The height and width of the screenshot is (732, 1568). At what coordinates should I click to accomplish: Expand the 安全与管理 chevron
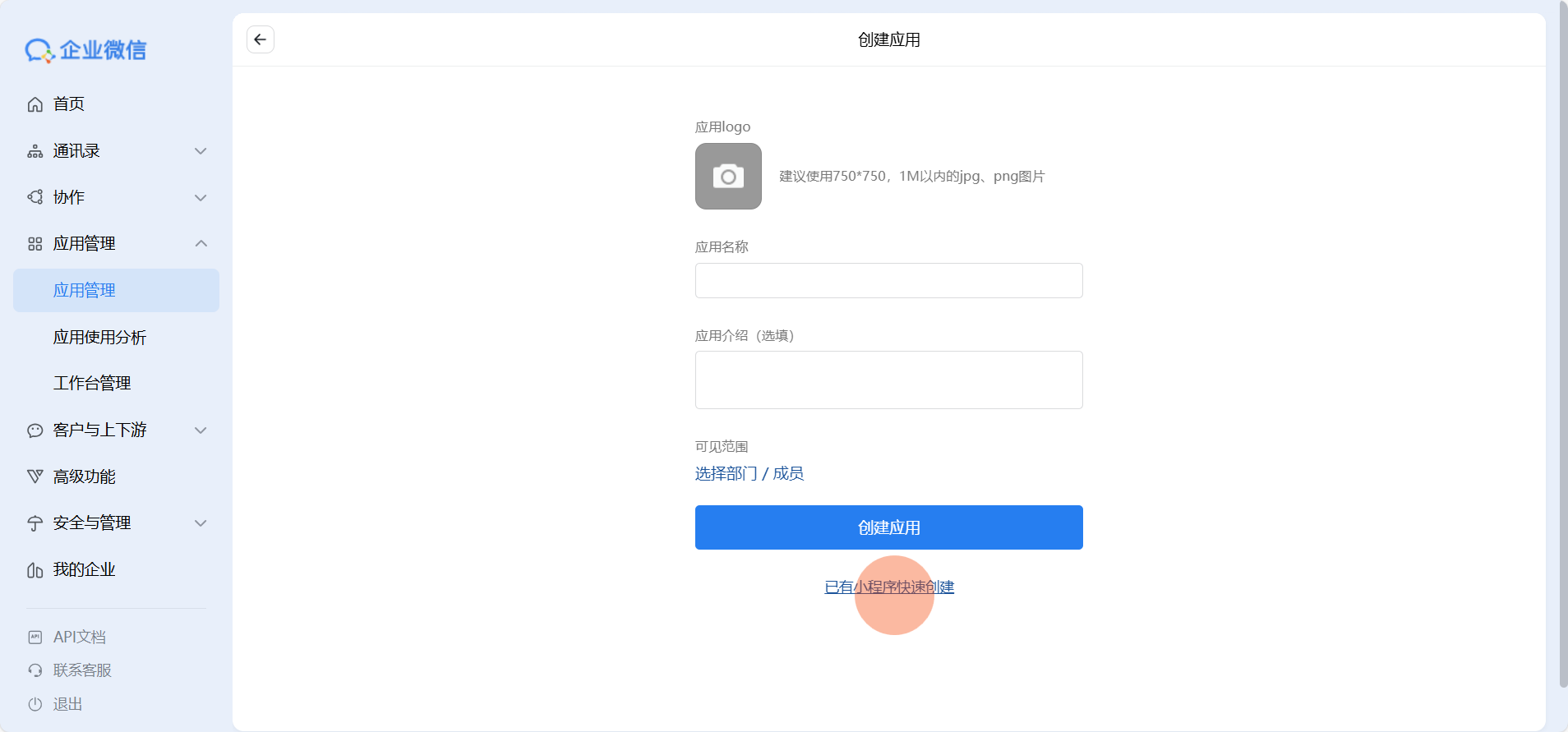[201, 523]
